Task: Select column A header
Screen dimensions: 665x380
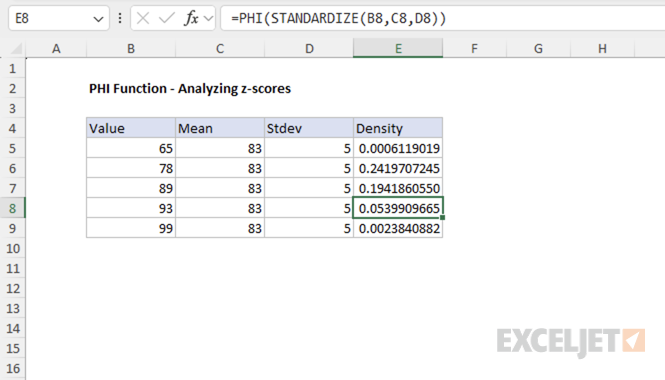Action: (x=56, y=49)
